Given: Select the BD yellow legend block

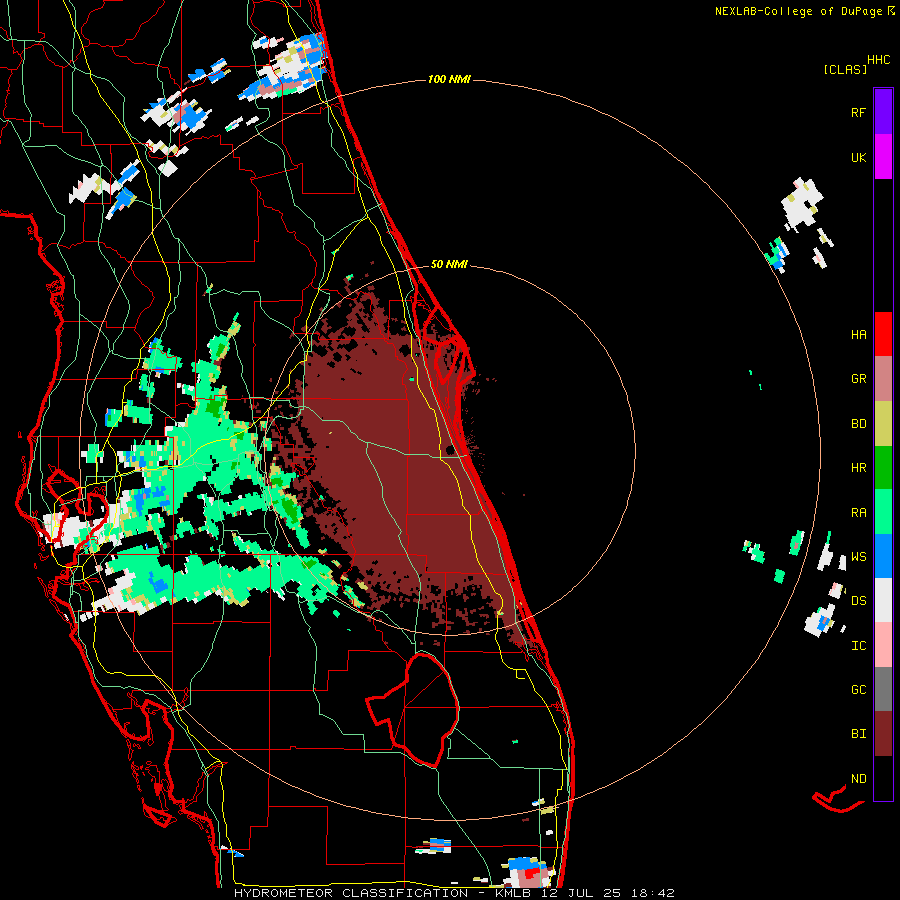Looking at the screenshot, I should point(883,423).
